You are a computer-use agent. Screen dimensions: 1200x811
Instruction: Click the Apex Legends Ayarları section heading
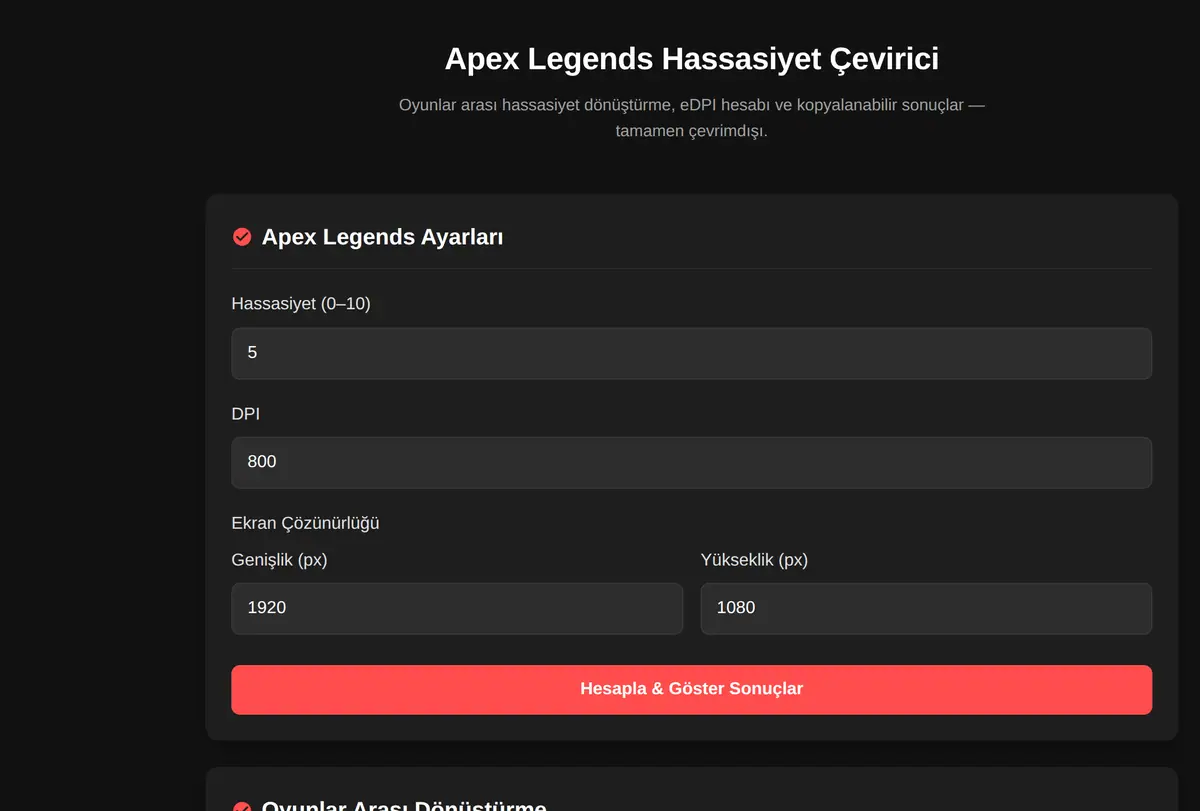pos(382,237)
